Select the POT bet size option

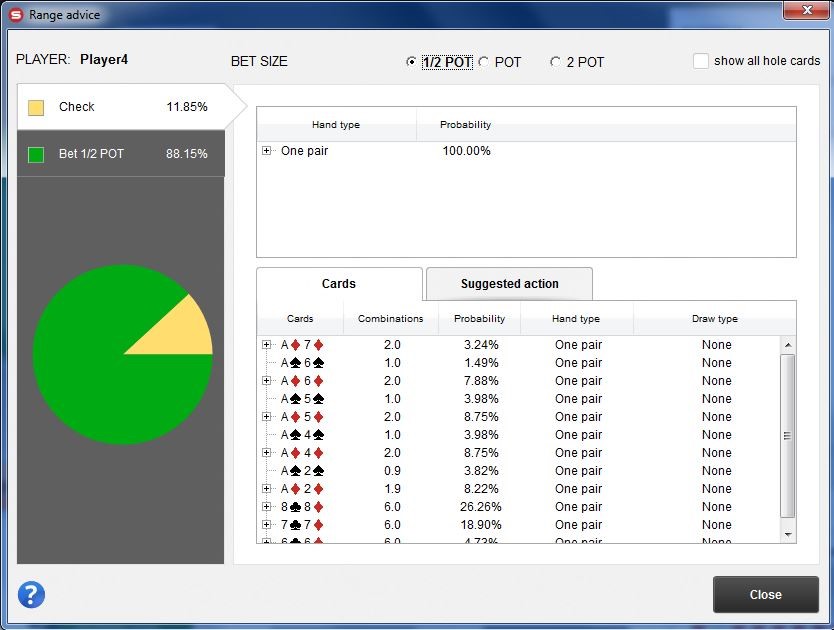click(484, 62)
